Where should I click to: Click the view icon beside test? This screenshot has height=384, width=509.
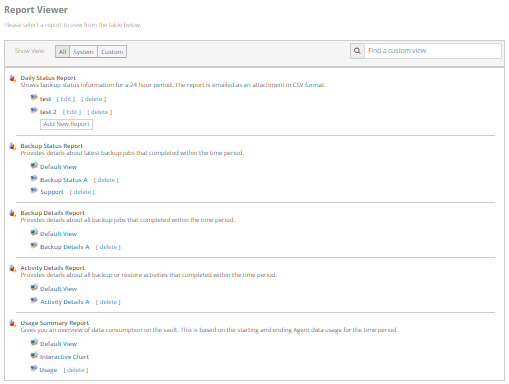34,98
